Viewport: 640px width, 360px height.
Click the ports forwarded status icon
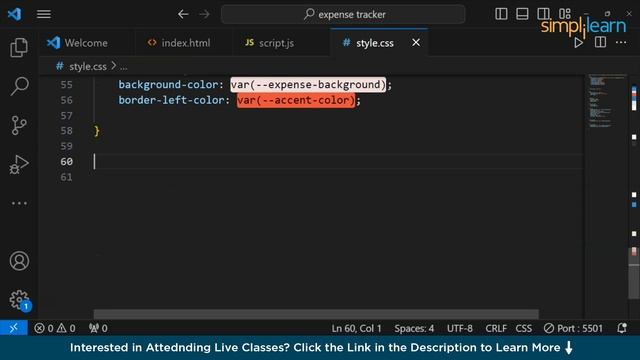[x=98, y=328]
